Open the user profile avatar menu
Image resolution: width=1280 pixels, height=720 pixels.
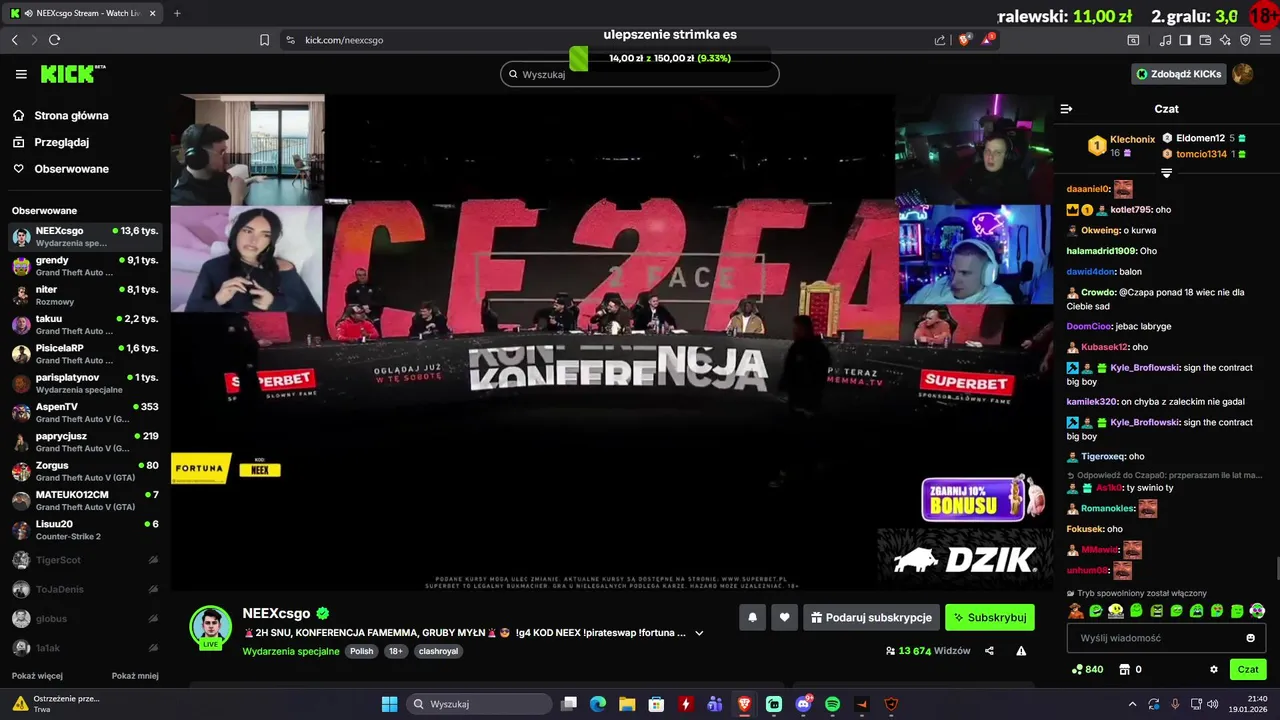(x=1243, y=74)
